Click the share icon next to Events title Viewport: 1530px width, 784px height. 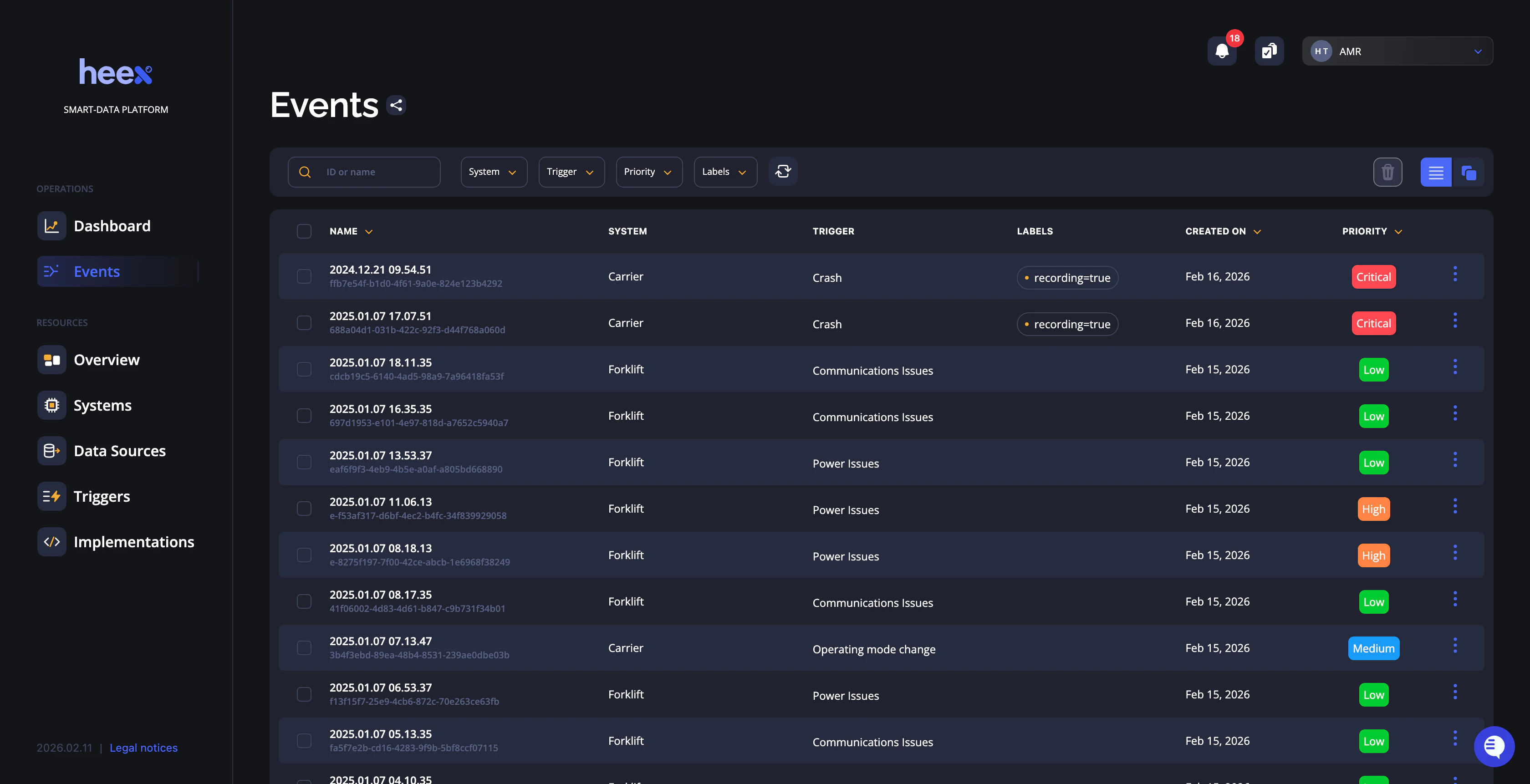(x=396, y=105)
